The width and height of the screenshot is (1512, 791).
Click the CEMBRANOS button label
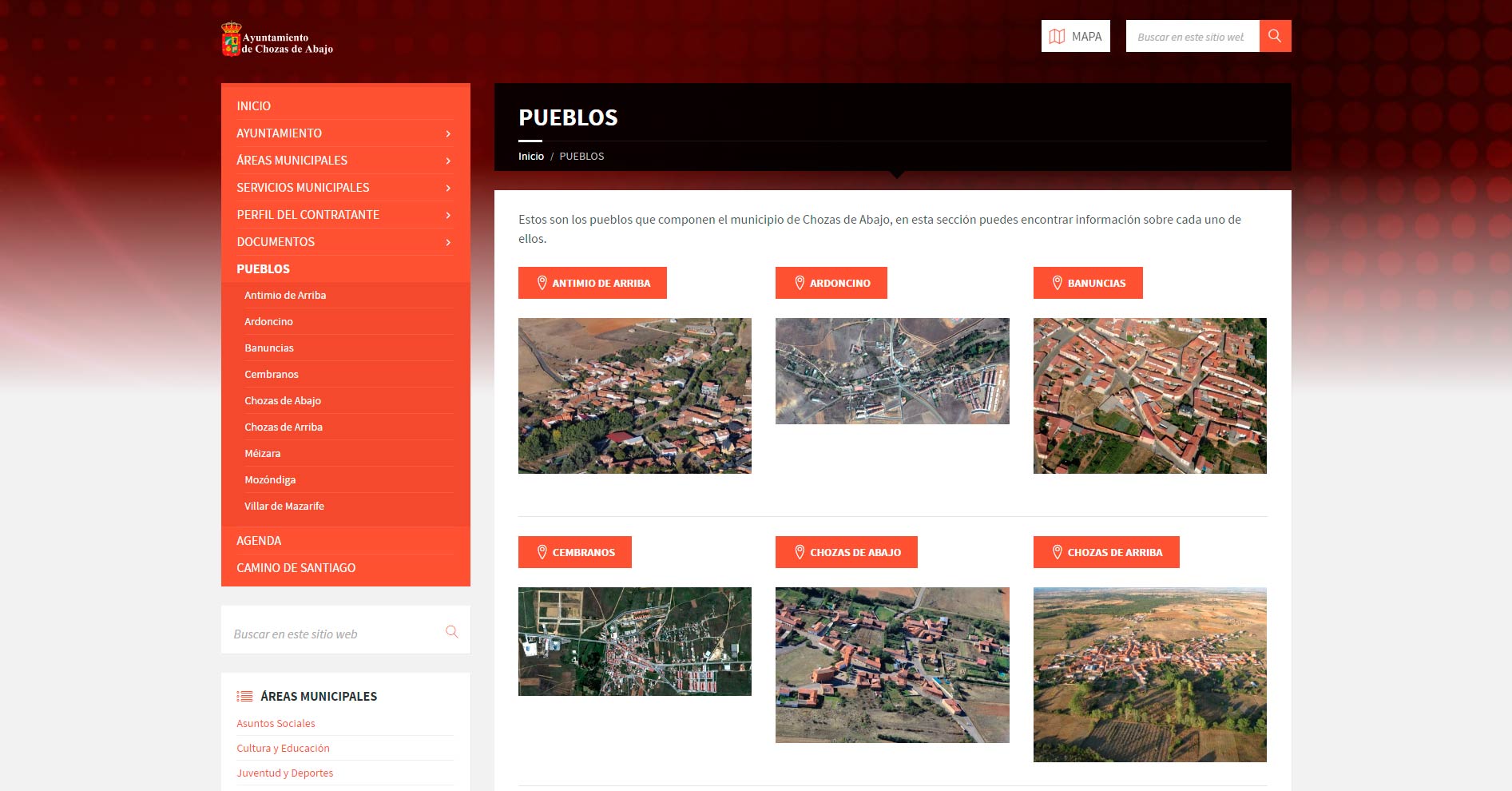(584, 552)
